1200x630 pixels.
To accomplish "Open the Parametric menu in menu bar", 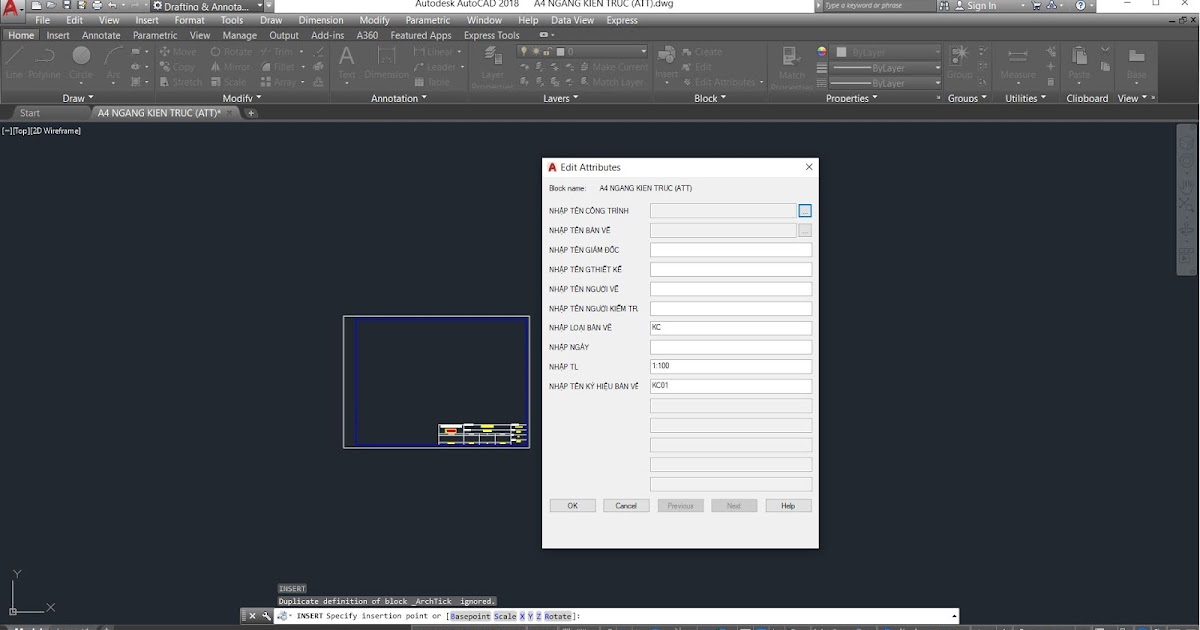I will pyautogui.click(x=428, y=20).
